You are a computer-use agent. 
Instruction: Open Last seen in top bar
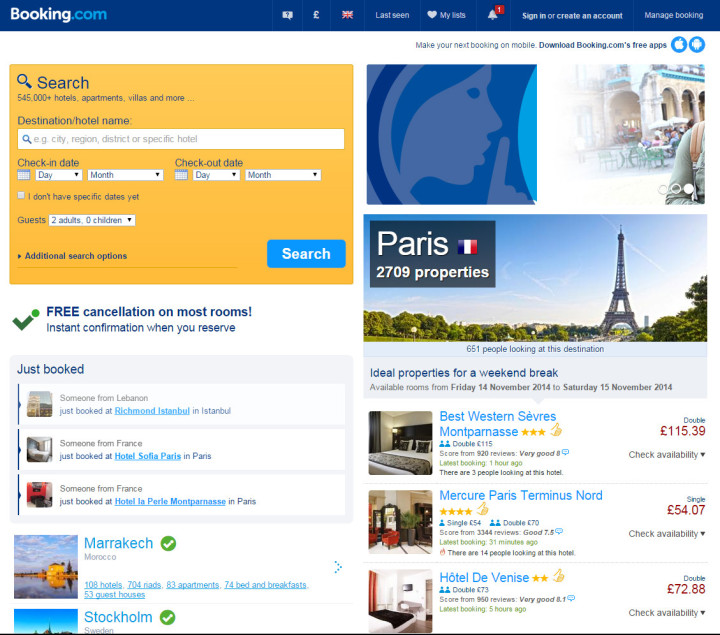pos(392,15)
